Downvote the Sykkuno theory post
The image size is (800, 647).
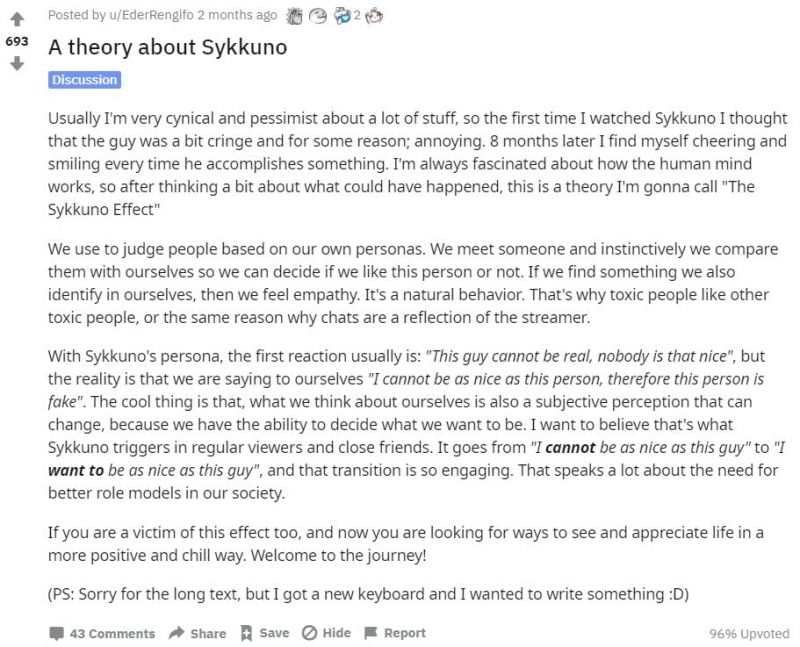coord(17,64)
